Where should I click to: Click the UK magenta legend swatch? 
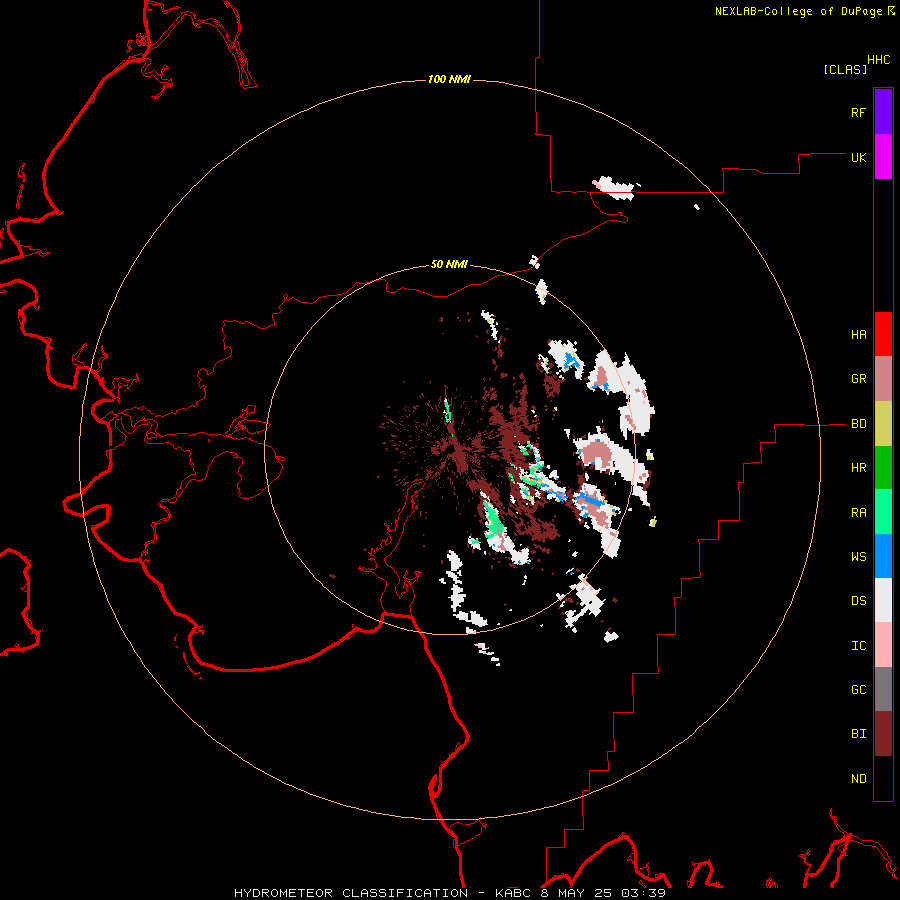[883, 157]
